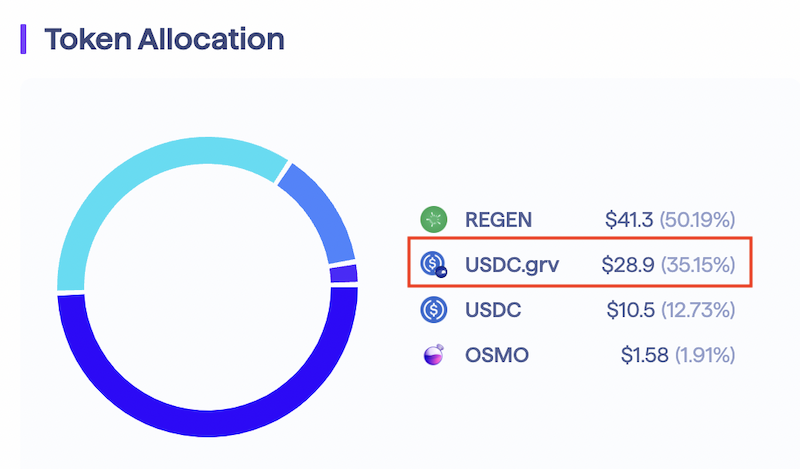Click the $10.5 USDC value
800x469 pixels.
630,310
